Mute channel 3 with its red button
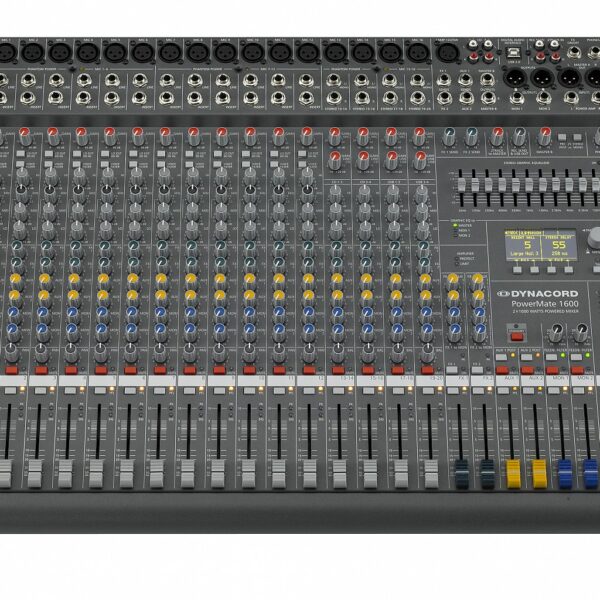The width and height of the screenshot is (600, 600). click(41, 370)
